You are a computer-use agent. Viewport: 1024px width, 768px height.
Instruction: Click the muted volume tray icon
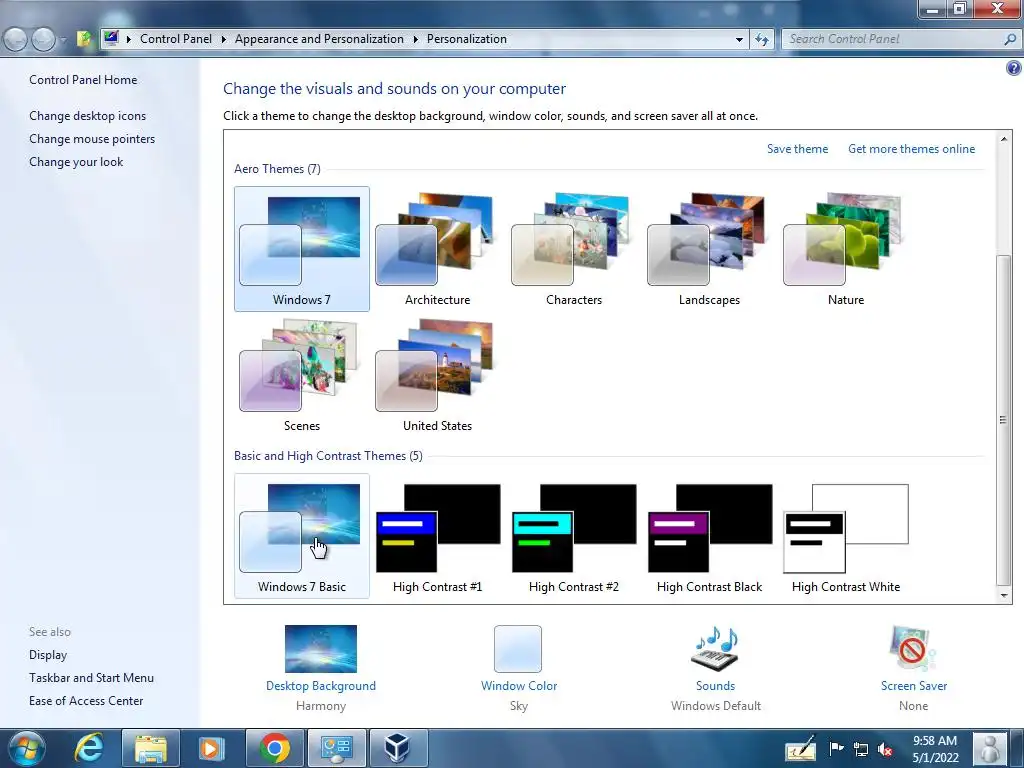(885, 749)
